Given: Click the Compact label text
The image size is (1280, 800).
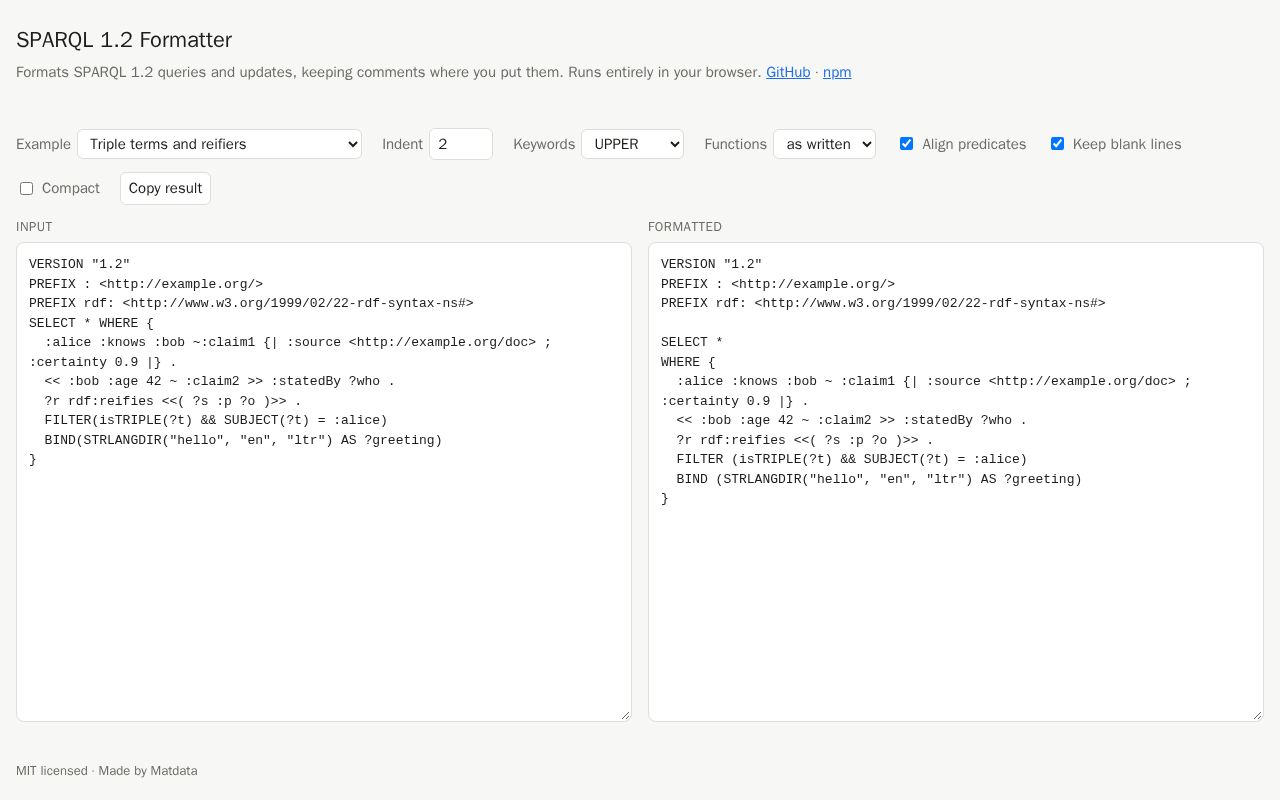Looking at the screenshot, I should 71,188.
